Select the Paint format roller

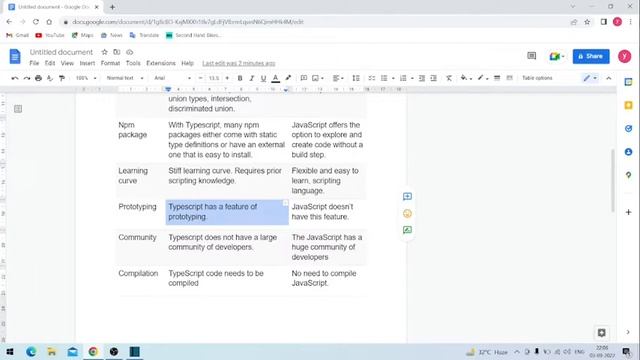[x=62, y=78]
